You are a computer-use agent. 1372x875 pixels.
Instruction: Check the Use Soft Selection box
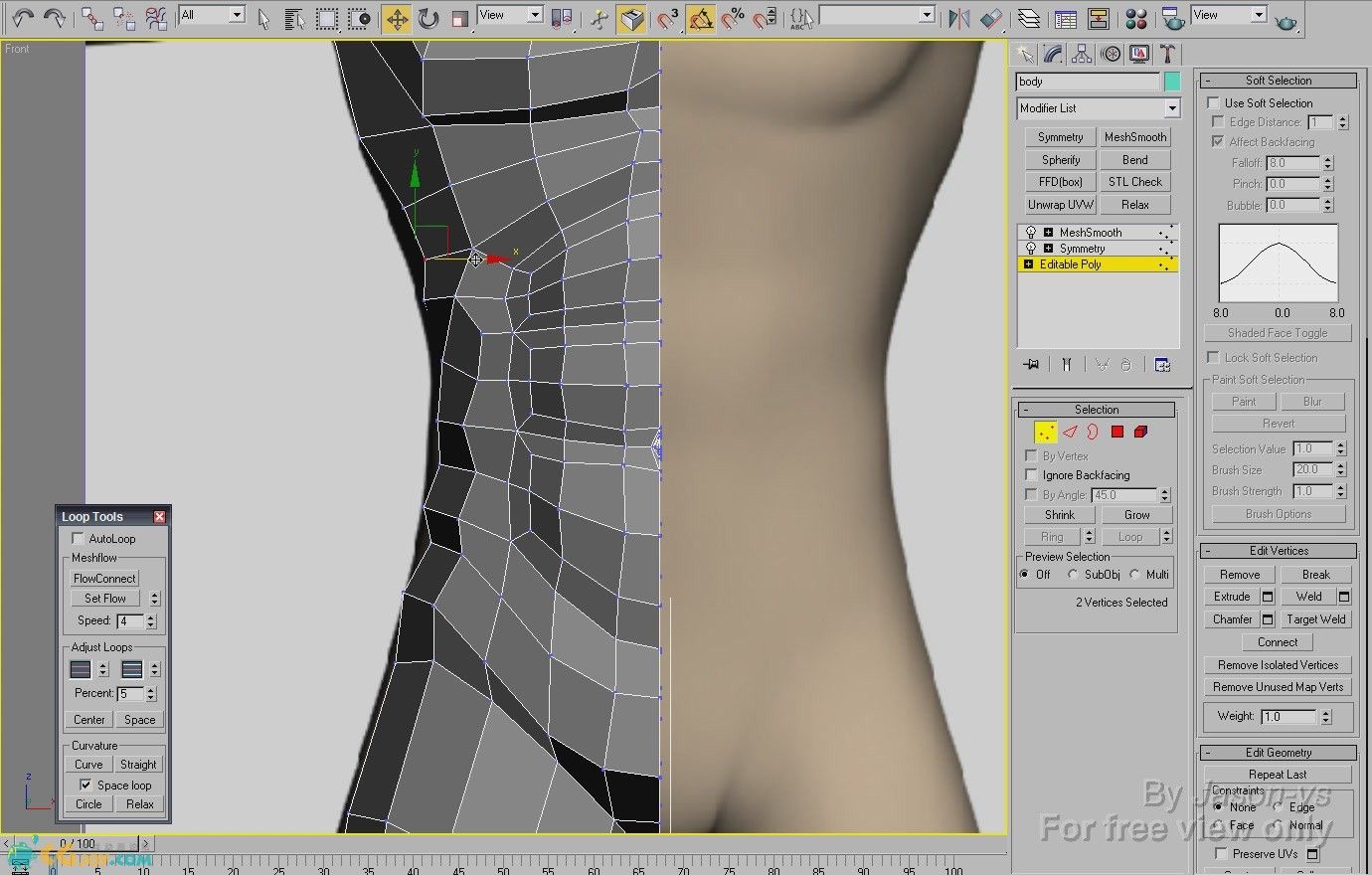[1213, 102]
